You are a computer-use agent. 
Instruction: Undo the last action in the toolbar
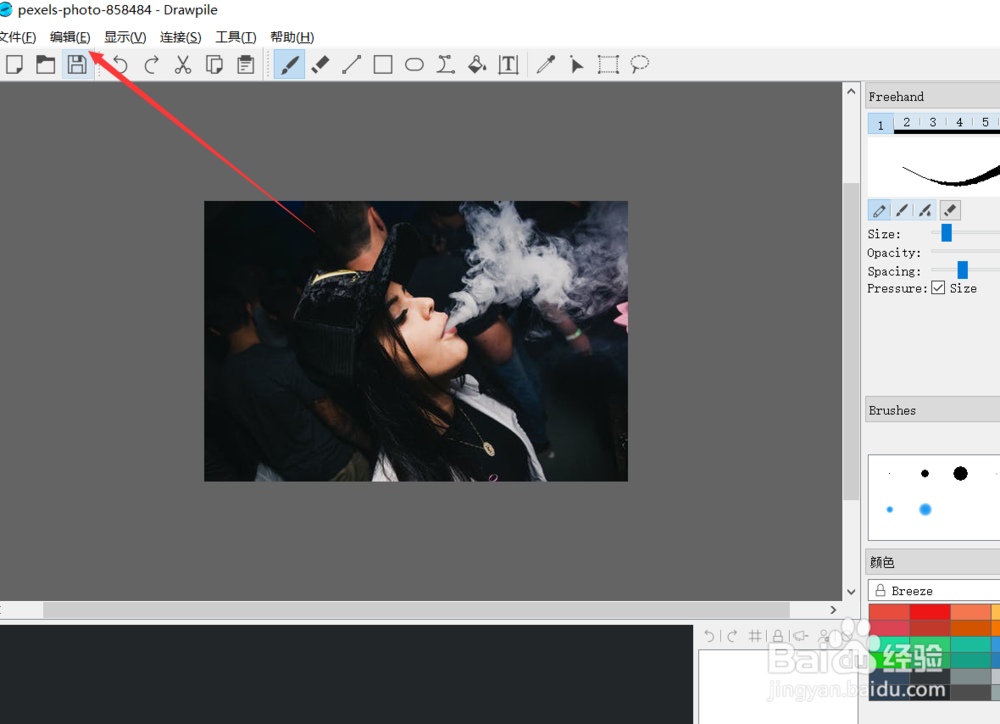[x=119, y=64]
